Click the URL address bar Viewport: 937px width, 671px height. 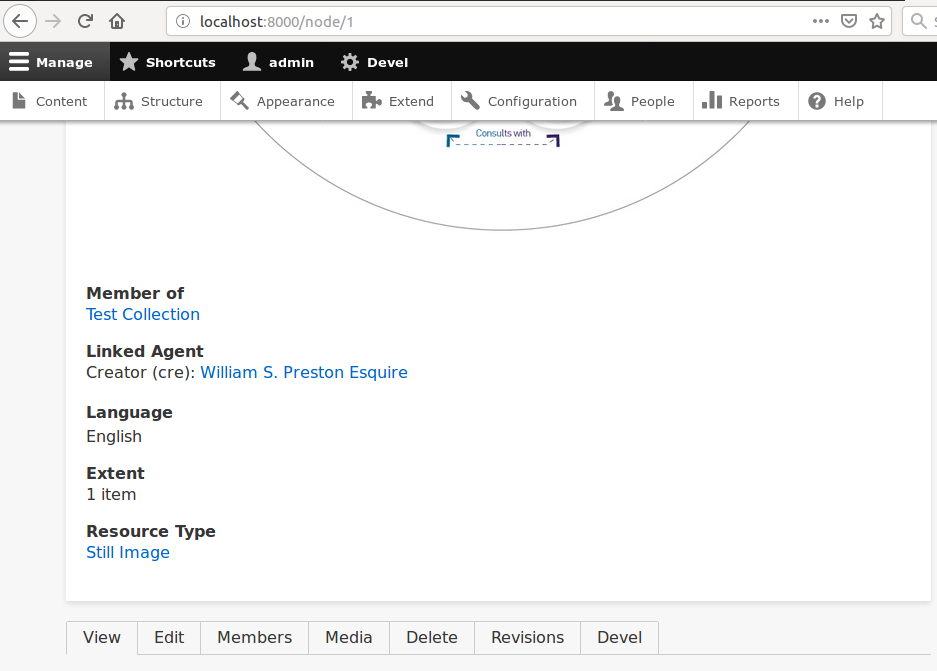click(480, 21)
